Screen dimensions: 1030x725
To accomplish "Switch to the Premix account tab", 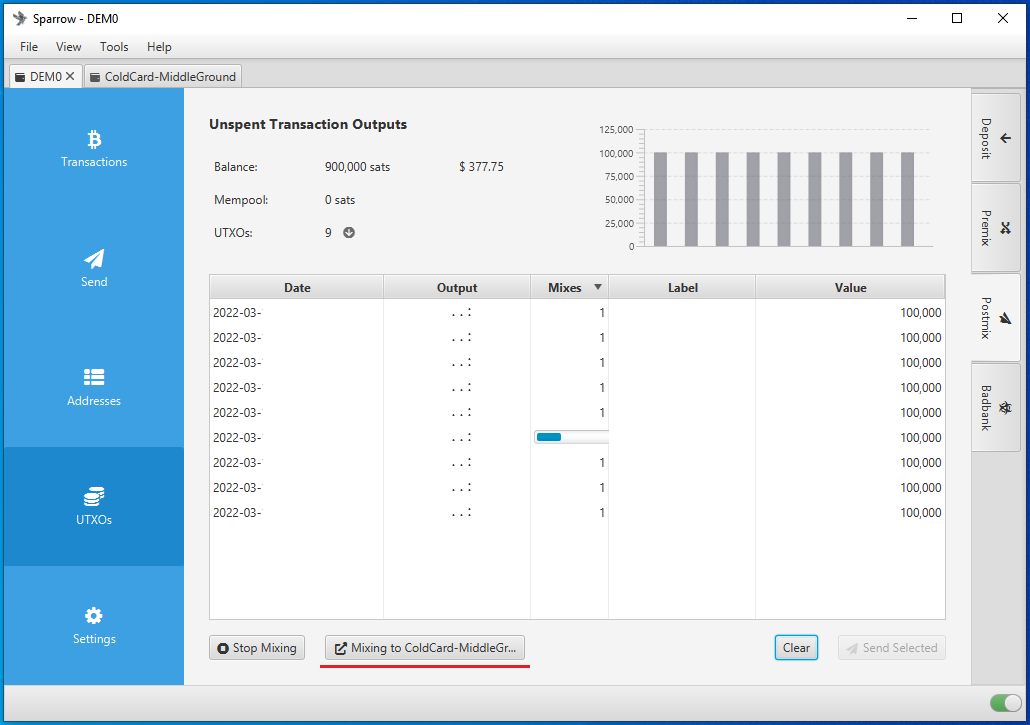I will pyautogui.click(x=996, y=228).
